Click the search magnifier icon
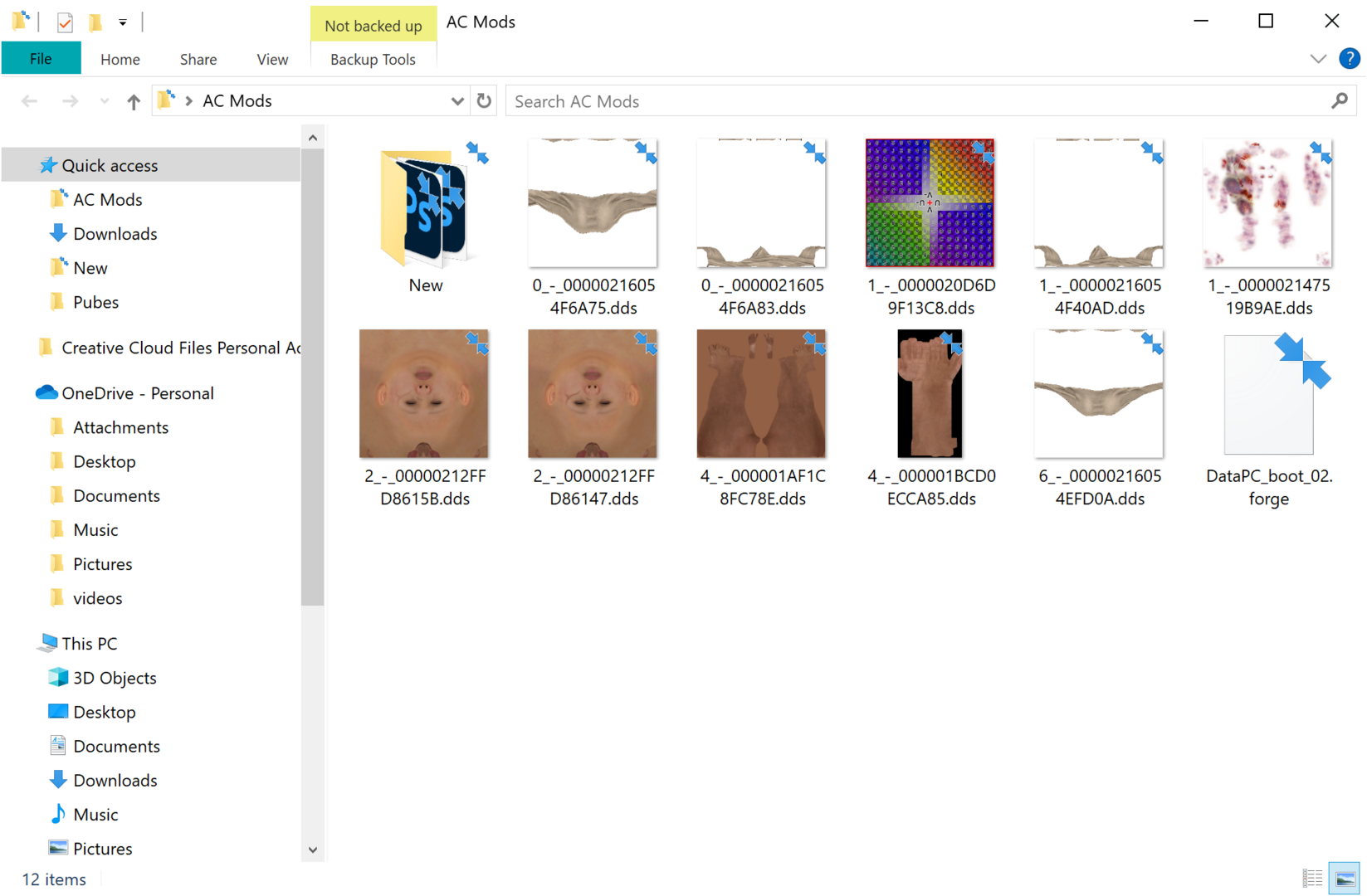This screenshot has width=1367, height=896. pos(1340,101)
